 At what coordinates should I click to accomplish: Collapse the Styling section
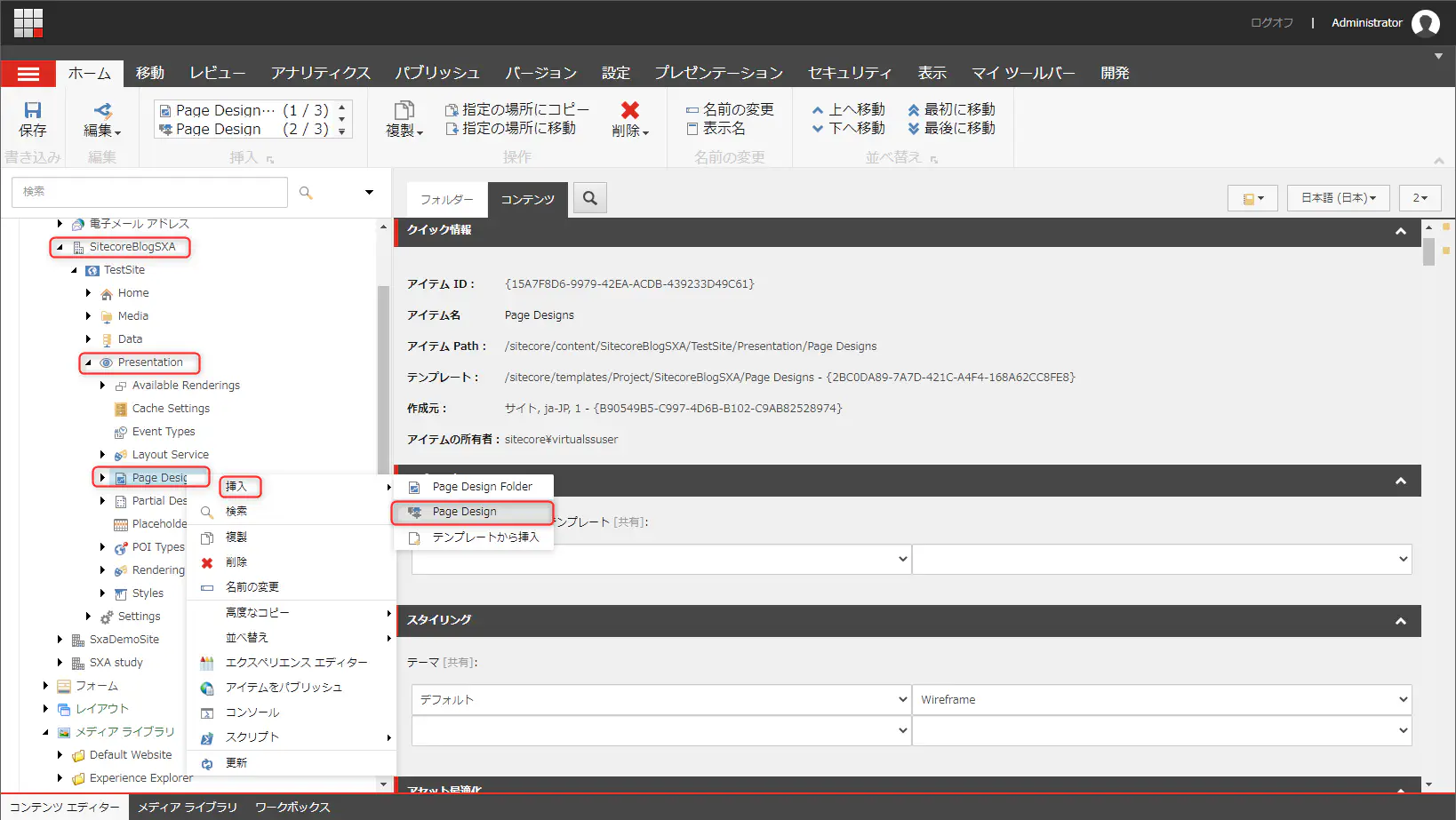pyautogui.click(x=1401, y=621)
